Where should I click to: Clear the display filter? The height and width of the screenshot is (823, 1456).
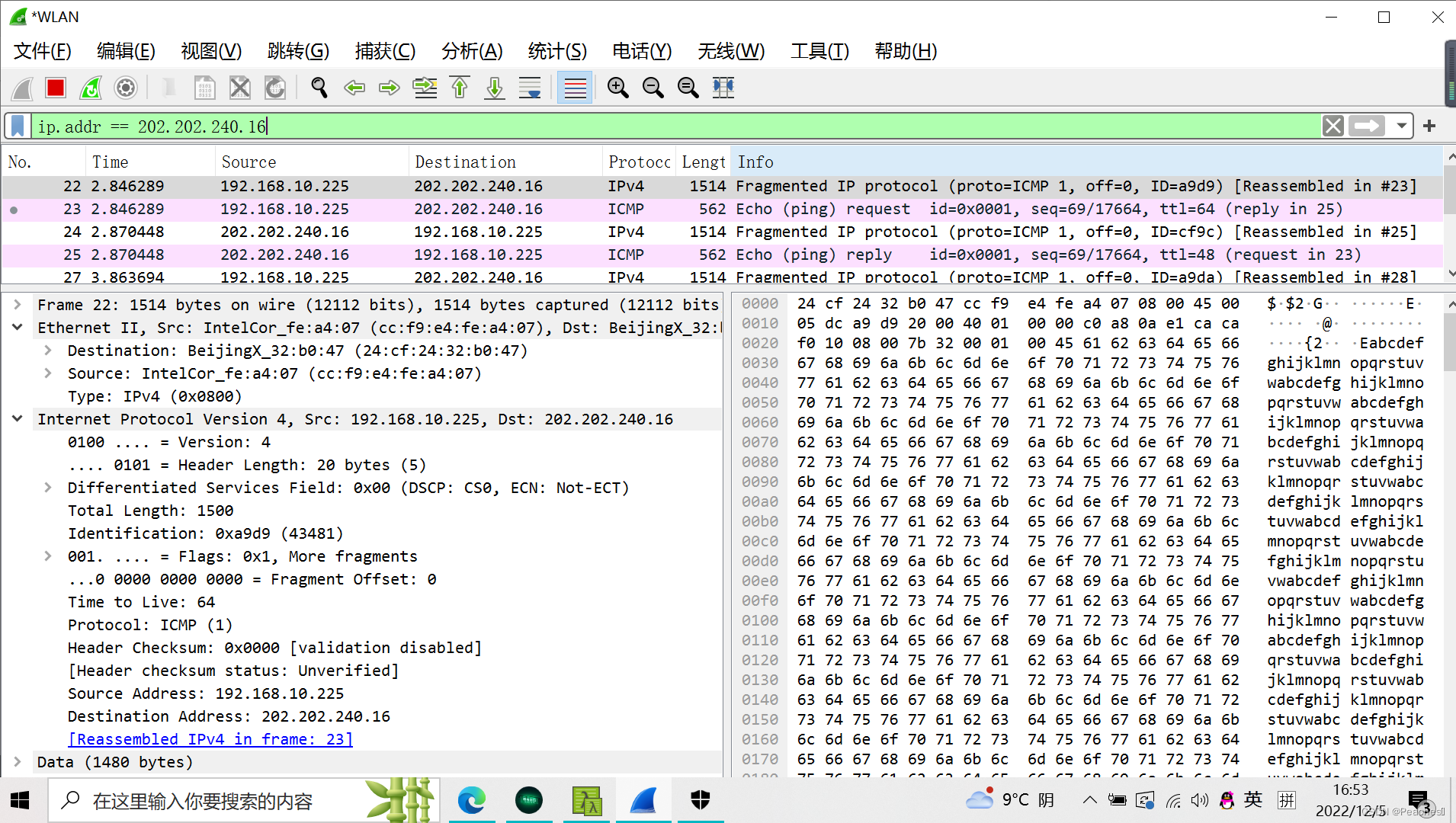[x=1333, y=126]
